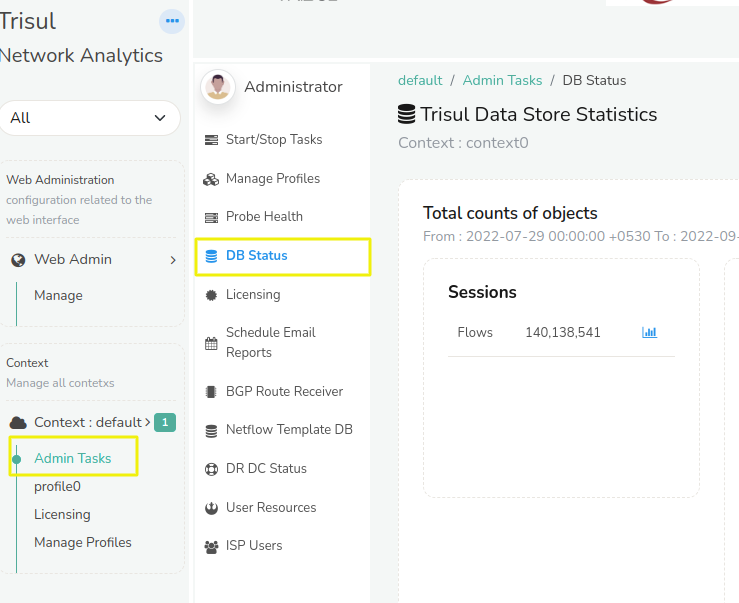Open Licensing in the left context tree

pyautogui.click(x=62, y=514)
